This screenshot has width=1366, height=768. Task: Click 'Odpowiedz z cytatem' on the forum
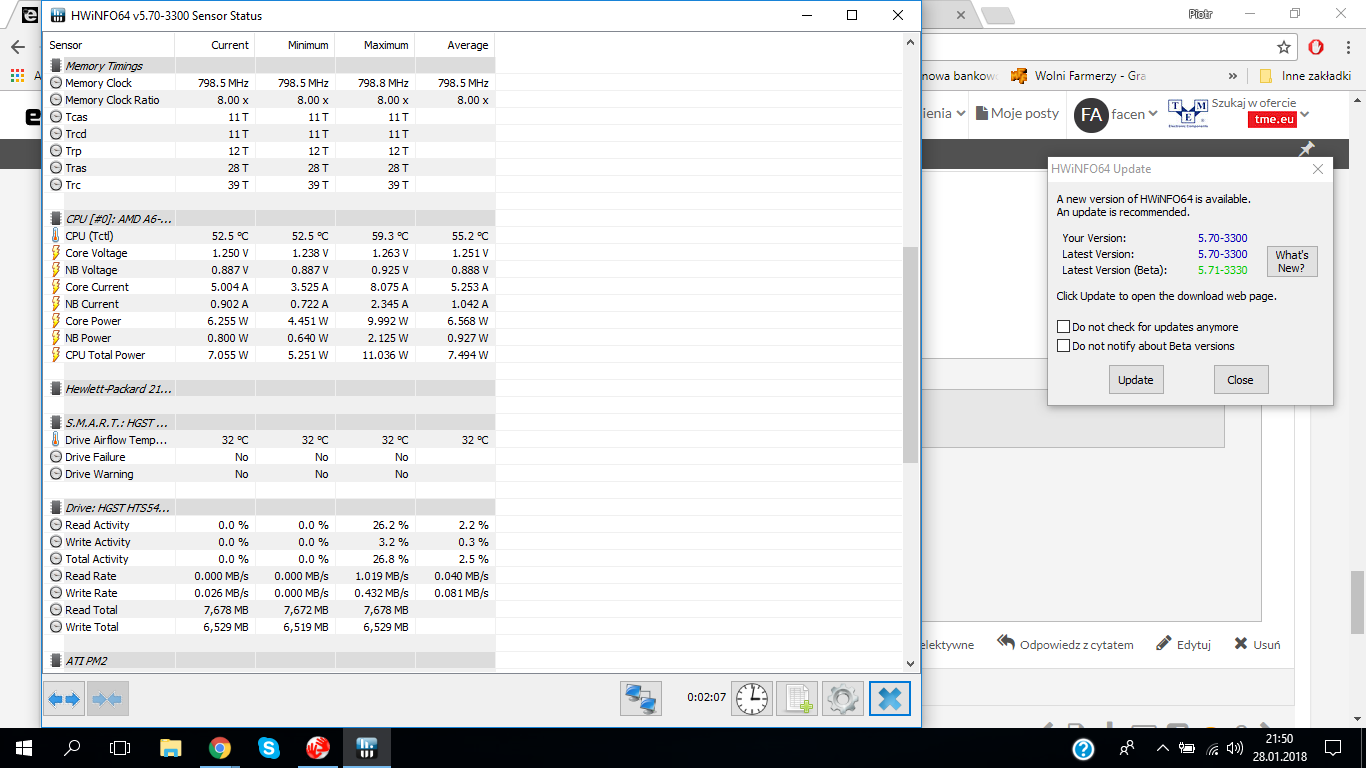1065,645
